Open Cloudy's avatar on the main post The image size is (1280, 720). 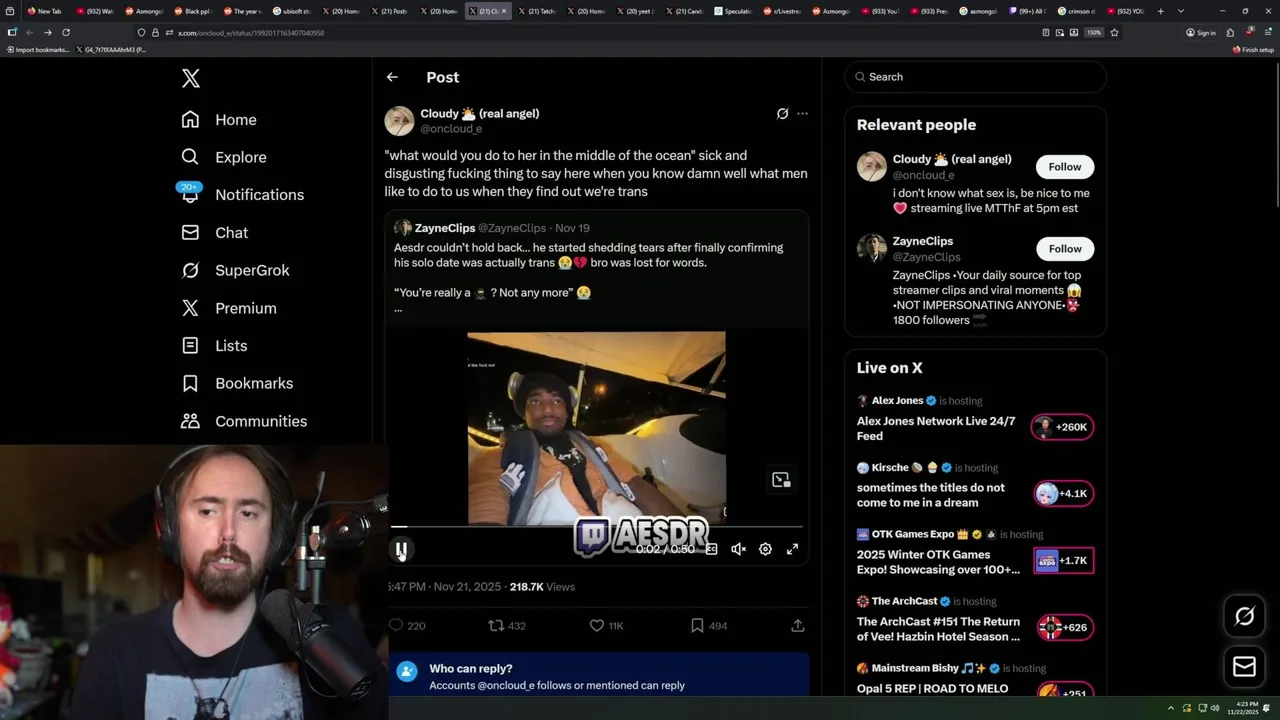pos(399,121)
